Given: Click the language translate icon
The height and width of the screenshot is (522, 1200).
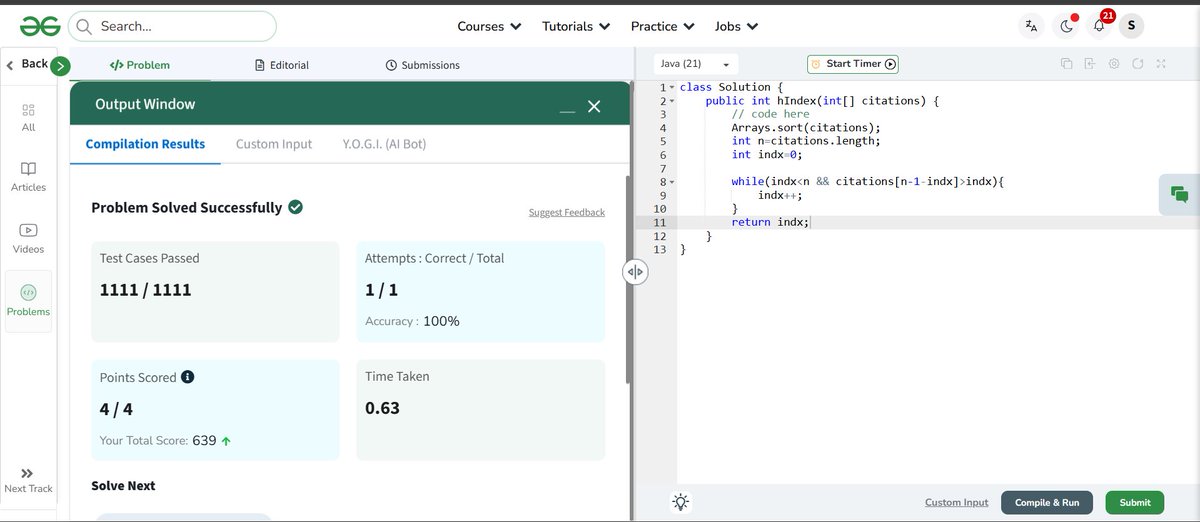Looking at the screenshot, I should pos(1031,26).
